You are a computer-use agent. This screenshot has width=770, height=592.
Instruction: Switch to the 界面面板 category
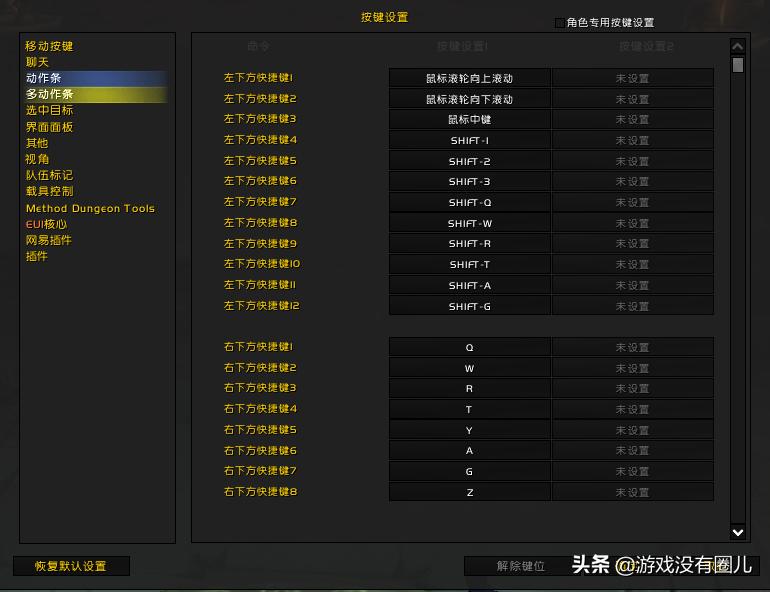tap(49, 127)
